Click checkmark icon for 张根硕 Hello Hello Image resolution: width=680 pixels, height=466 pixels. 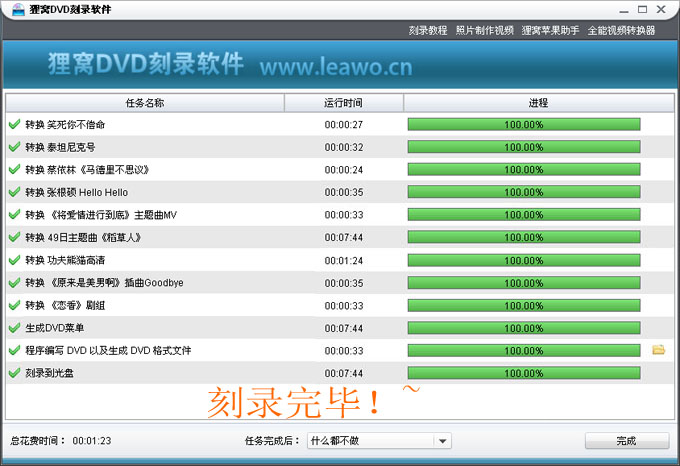[14, 192]
